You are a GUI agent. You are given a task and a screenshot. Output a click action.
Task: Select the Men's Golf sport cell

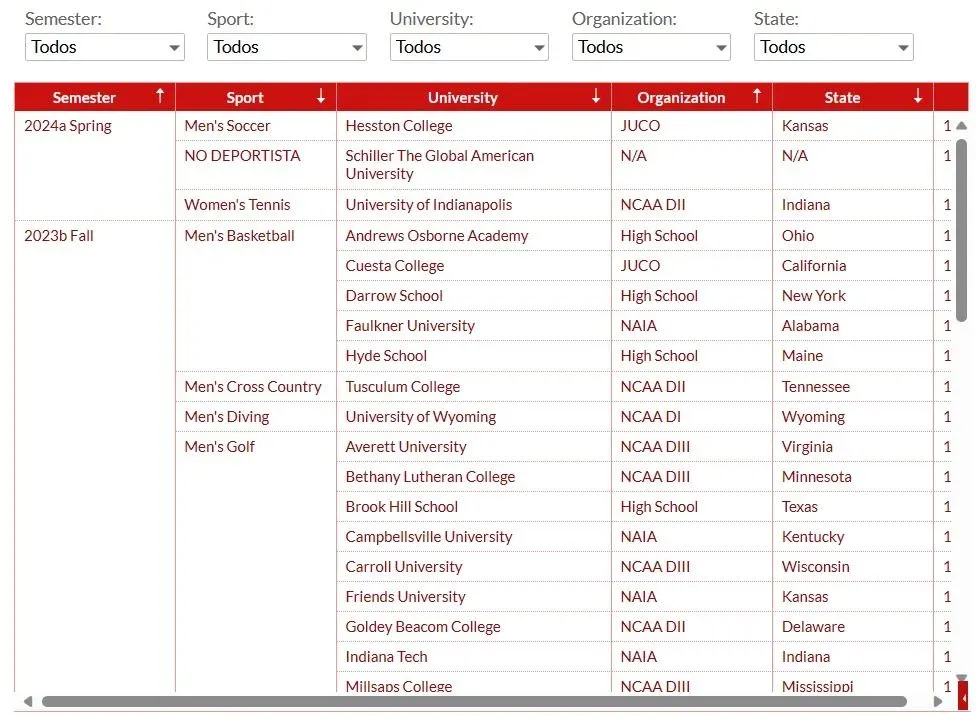(219, 447)
